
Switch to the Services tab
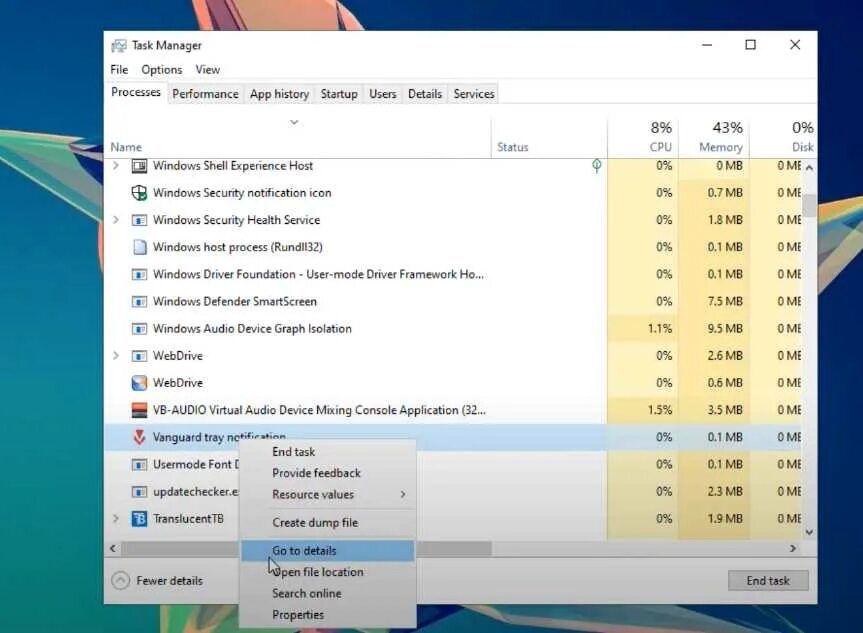point(474,94)
